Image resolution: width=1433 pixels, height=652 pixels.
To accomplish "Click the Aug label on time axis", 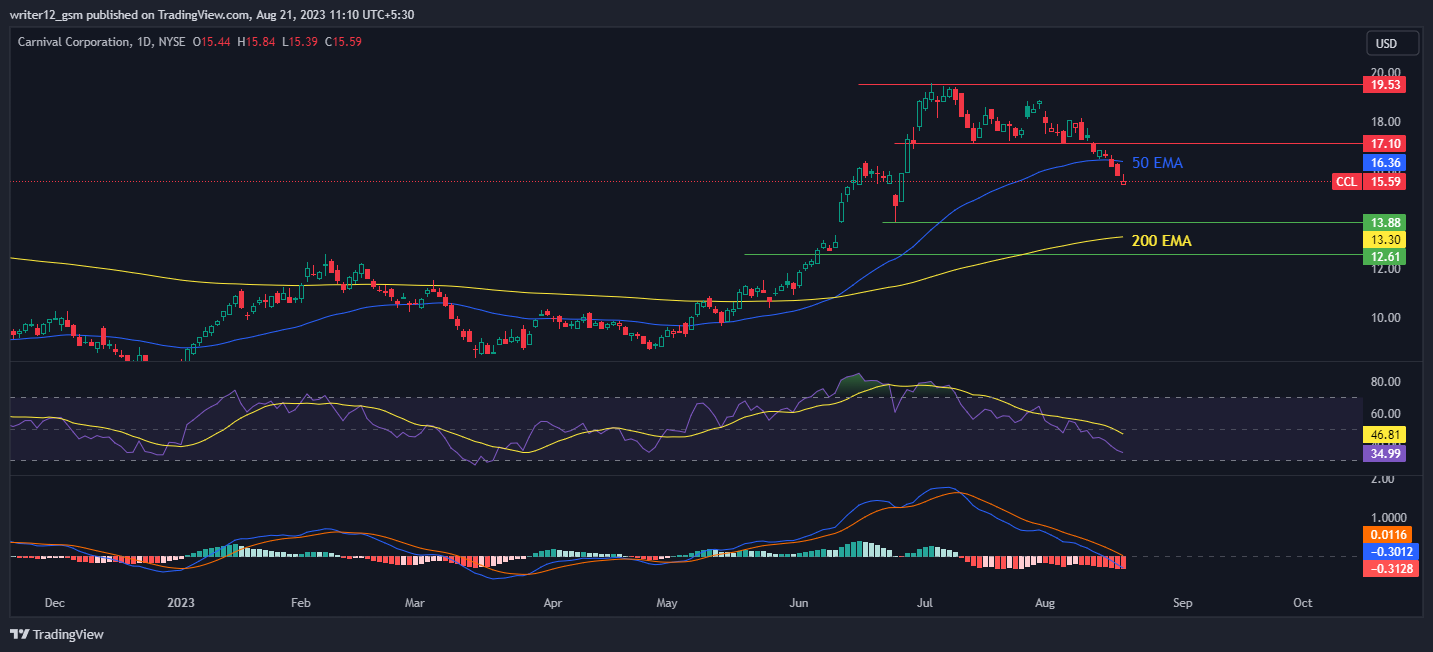I will tap(1045, 603).
